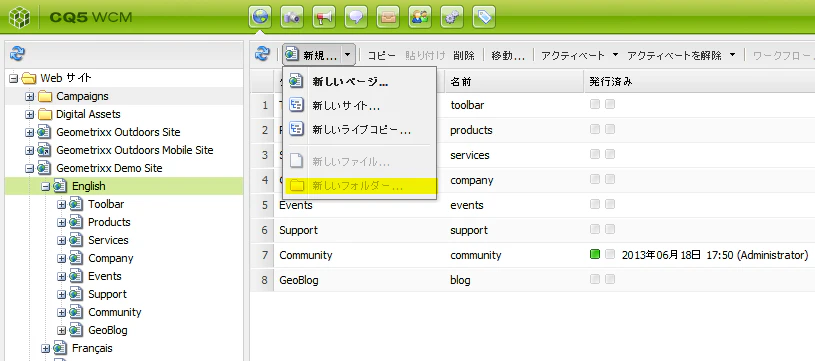Select the GeoBlog row title cell
815x361 pixels.
360,280
